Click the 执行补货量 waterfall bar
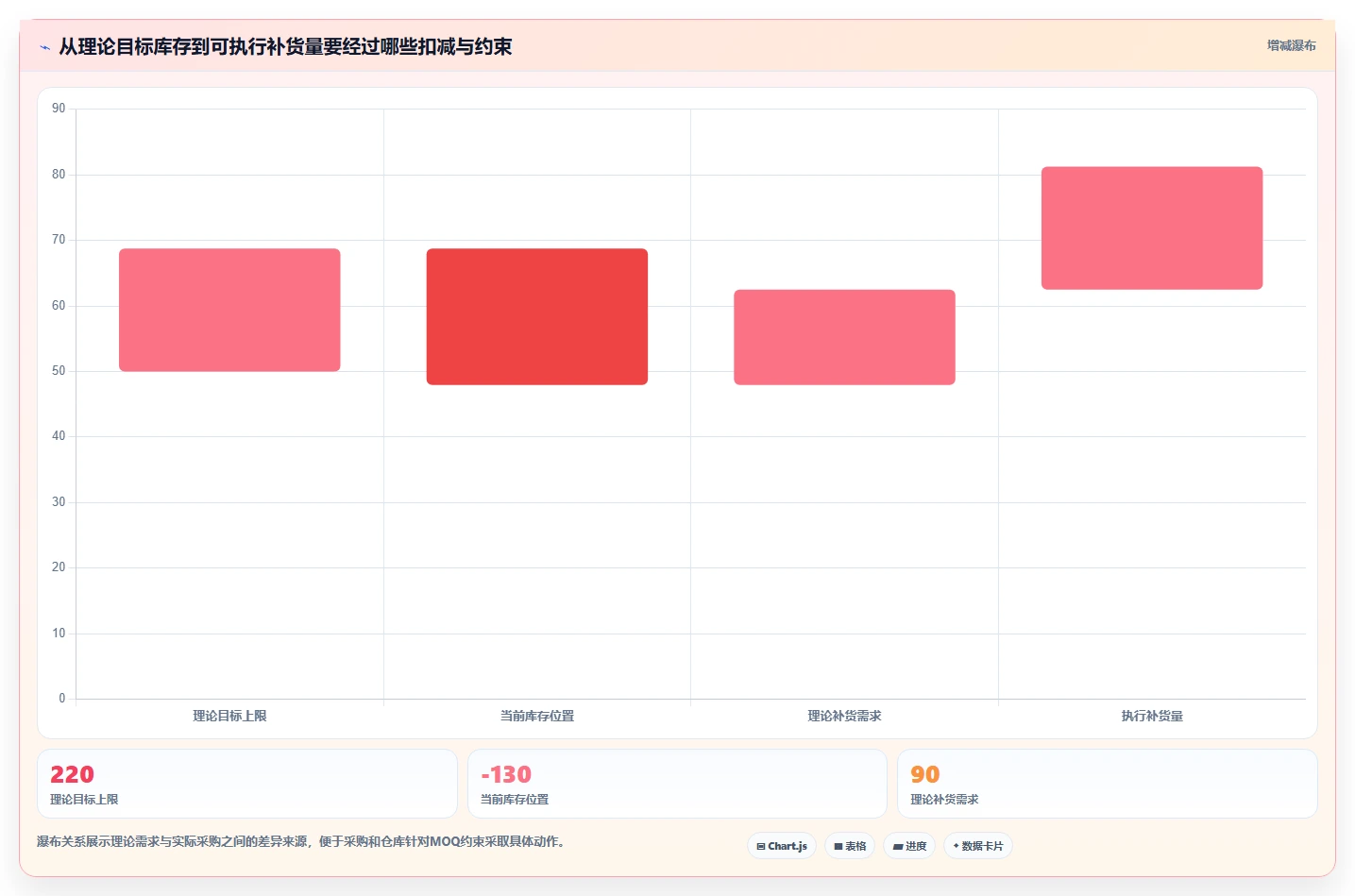This screenshot has height=896, width=1355. coord(1152,228)
